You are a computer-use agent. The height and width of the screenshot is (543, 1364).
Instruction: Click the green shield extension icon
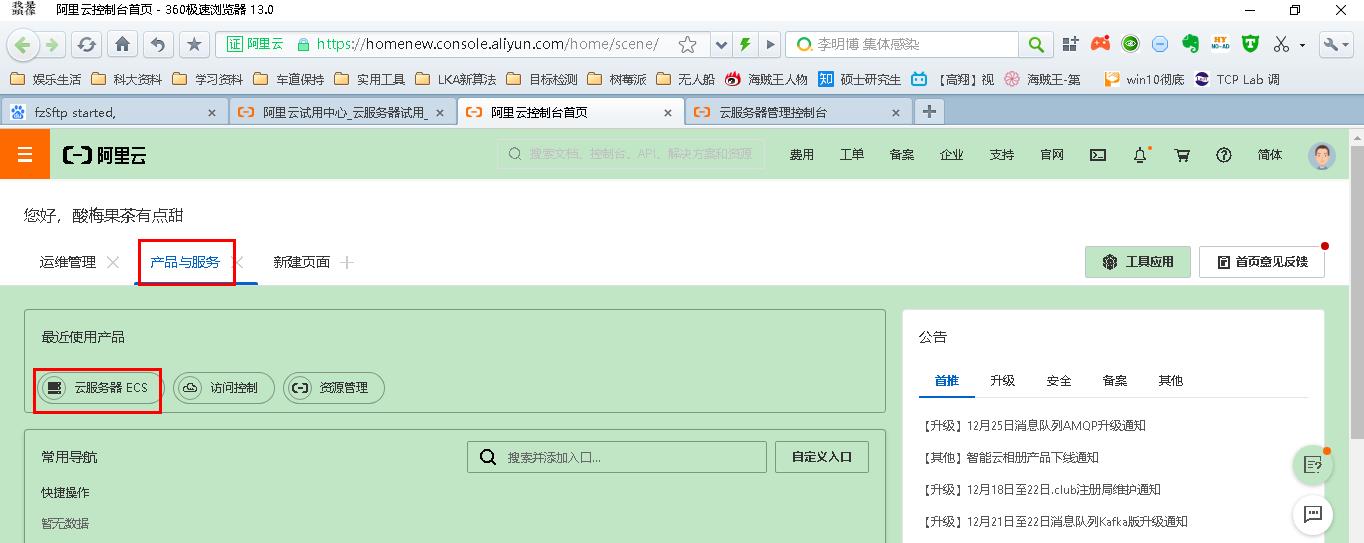click(1250, 44)
